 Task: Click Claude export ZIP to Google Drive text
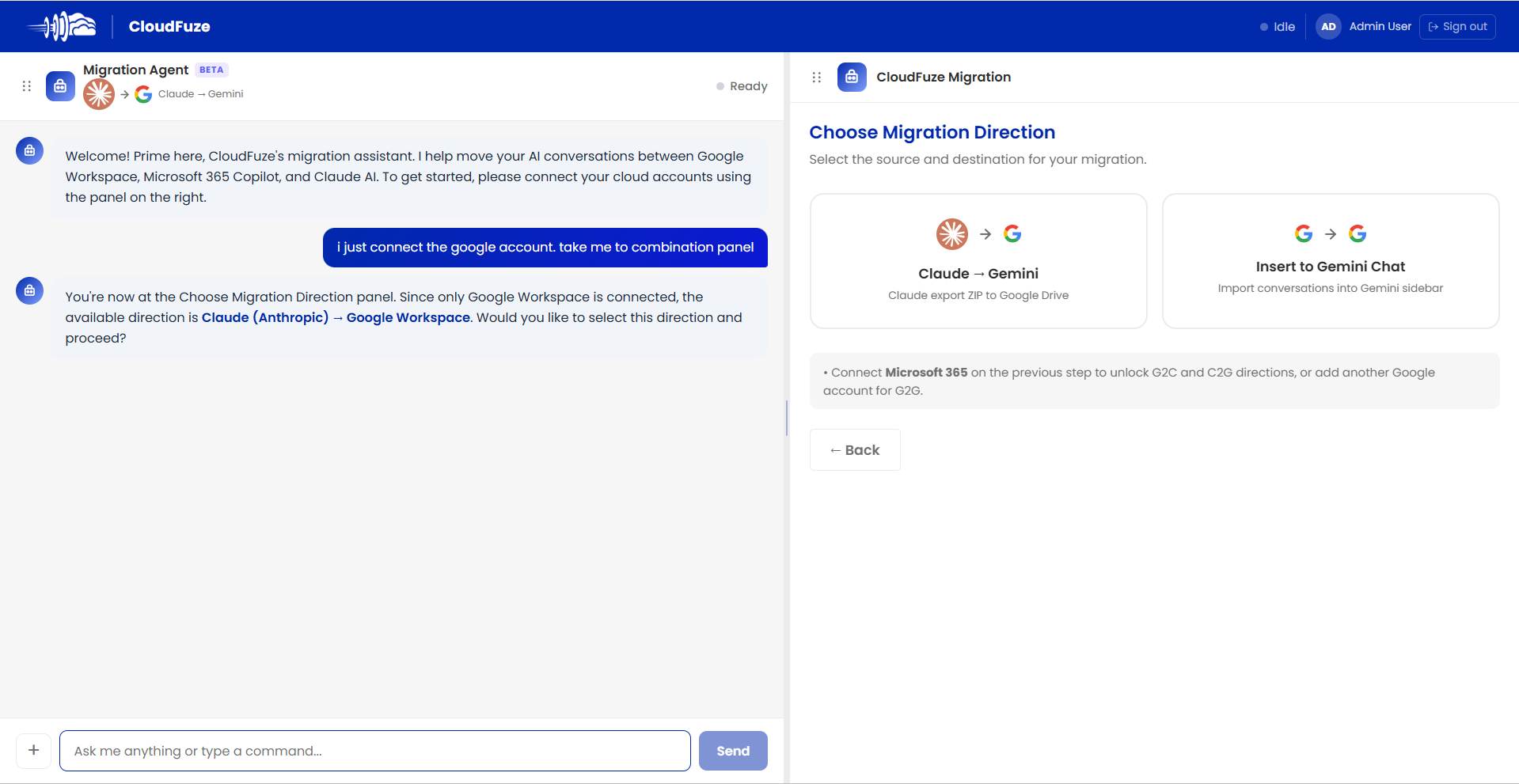point(978,296)
